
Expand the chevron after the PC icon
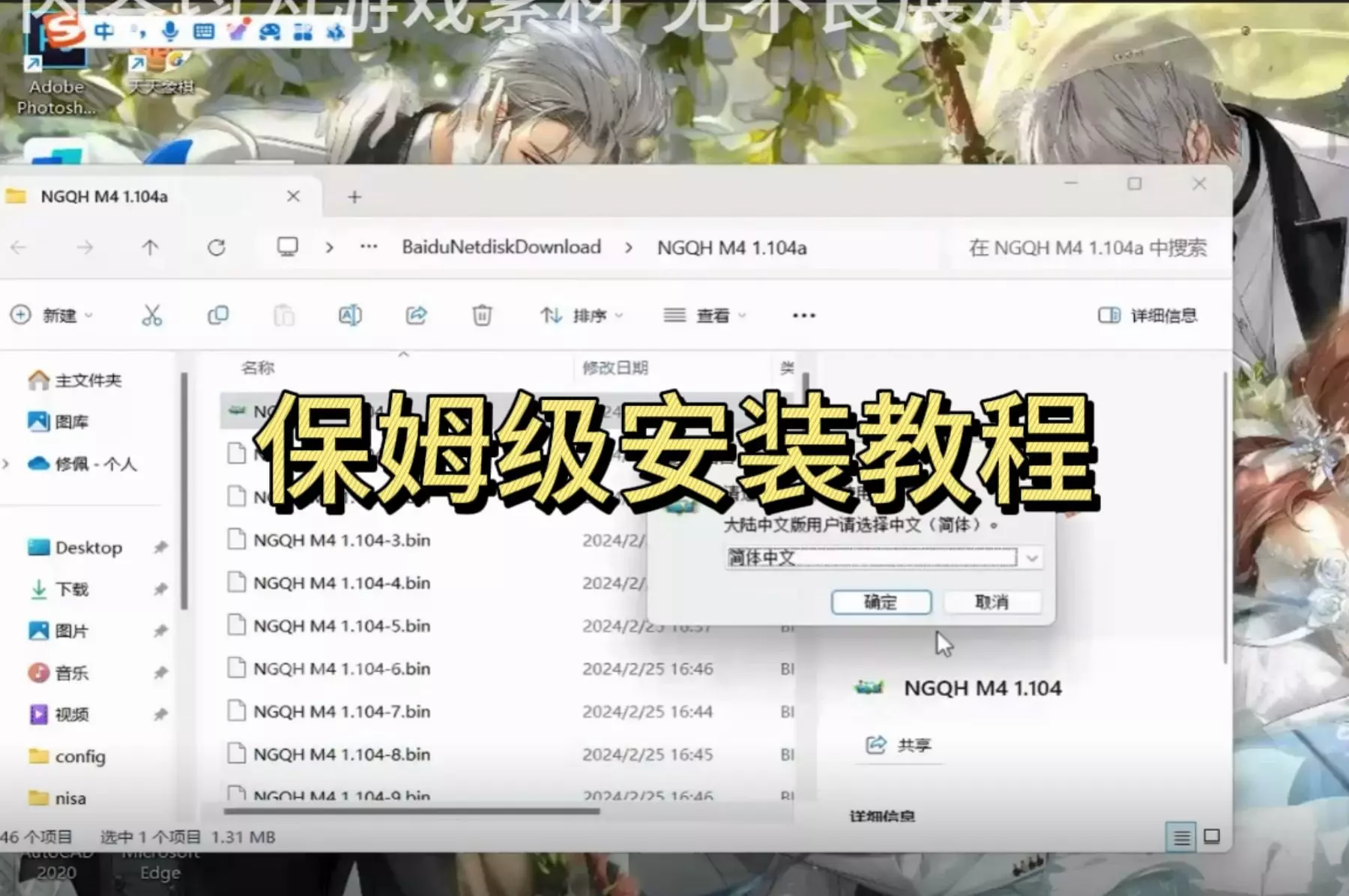click(329, 247)
